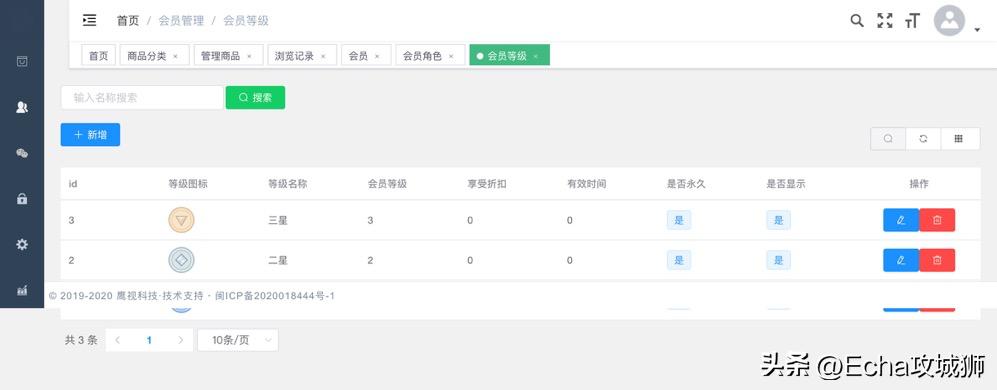Click the id column header
Viewport: 997px width, 390px height.
point(73,184)
